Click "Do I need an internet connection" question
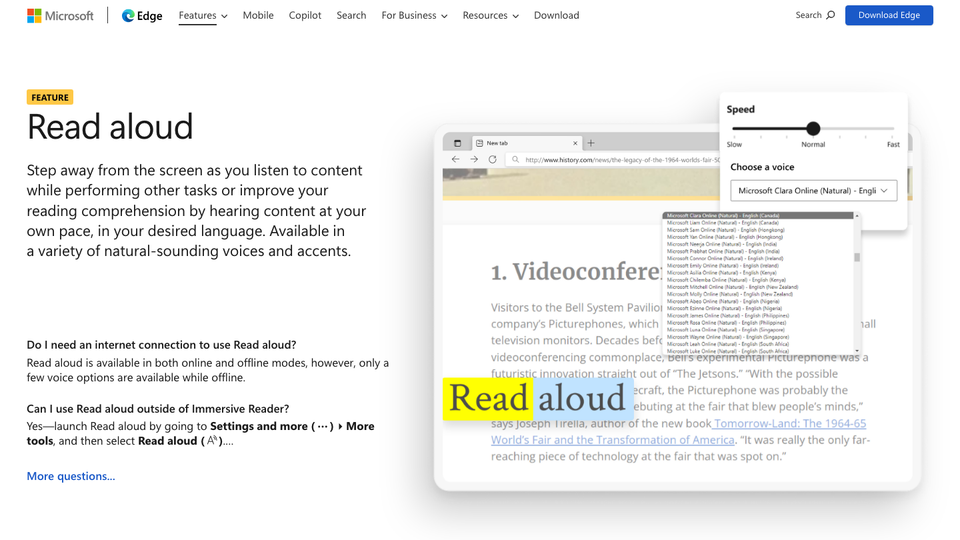960x540 pixels. pos(161,345)
